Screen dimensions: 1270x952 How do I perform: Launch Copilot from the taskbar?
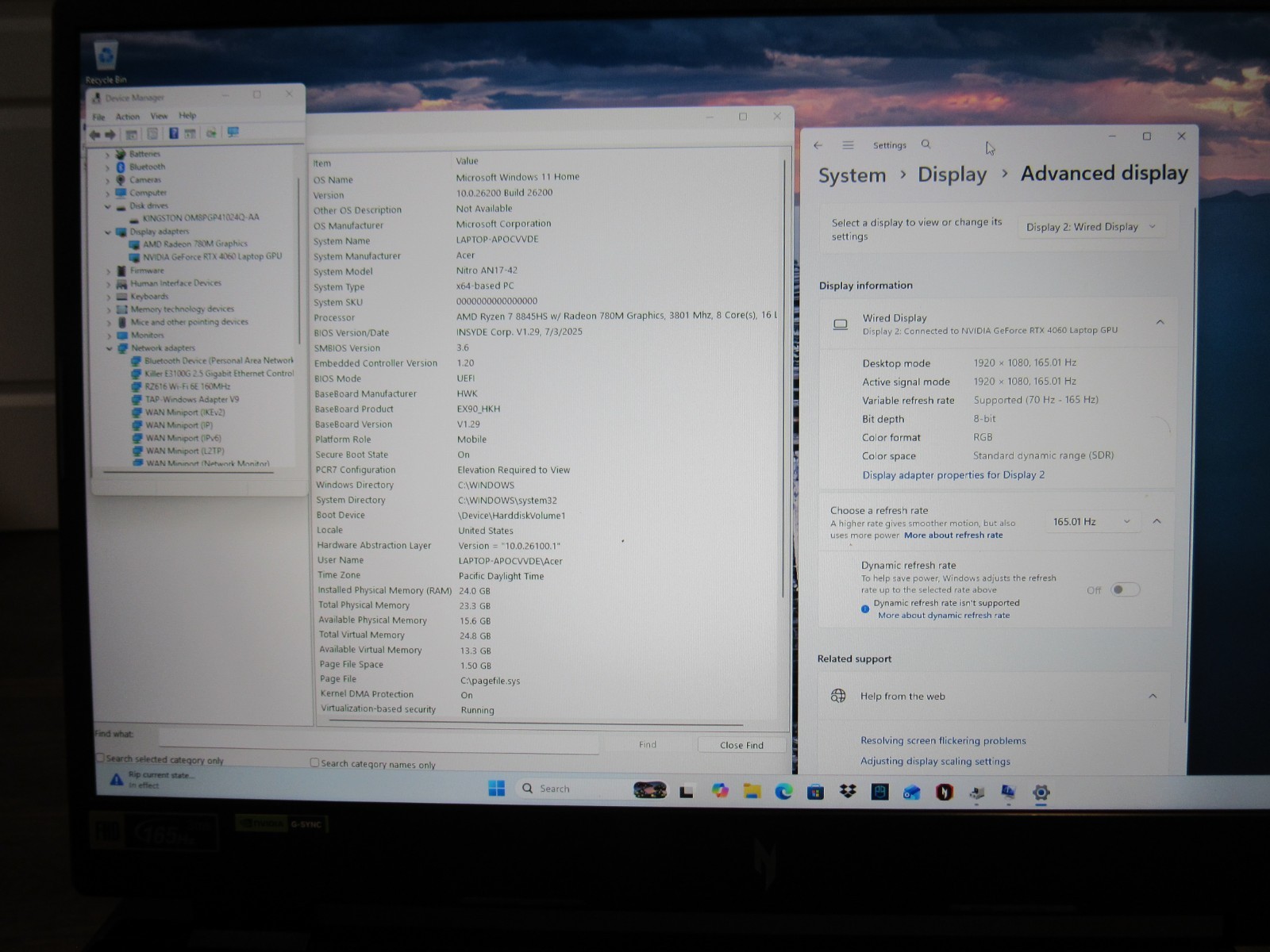point(720,791)
